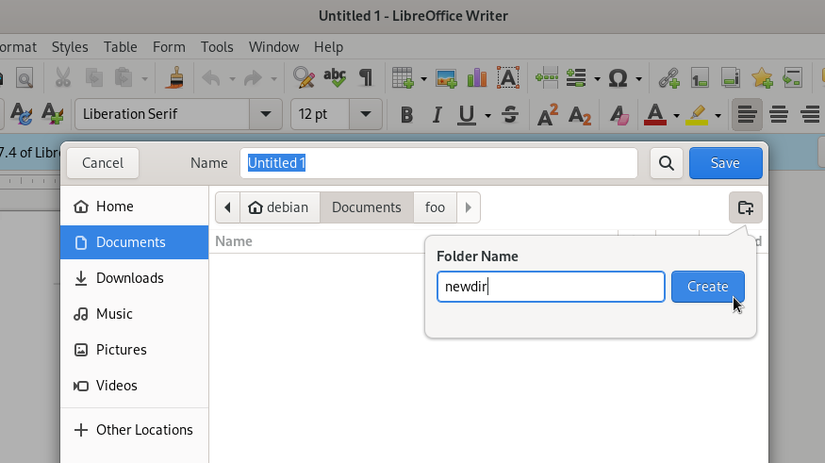Insert cross-reference icon
Viewport: 825px width, 463px height.
click(792, 78)
